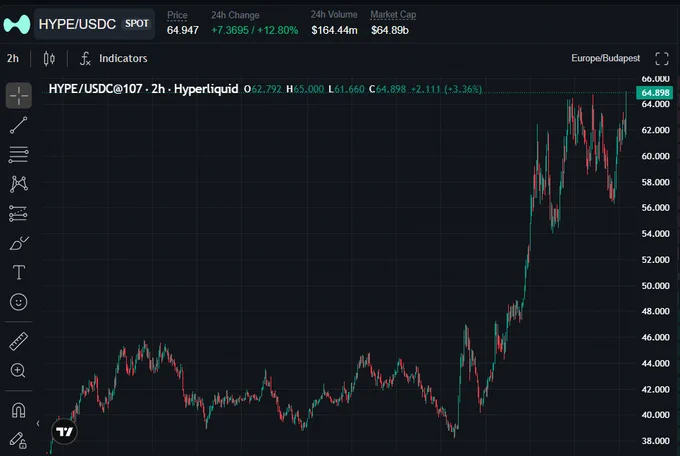Viewport: 680px width, 456px height.
Task: Open the Fibonacci retracement tool
Action: pyautogui.click(x=18, y=154)
